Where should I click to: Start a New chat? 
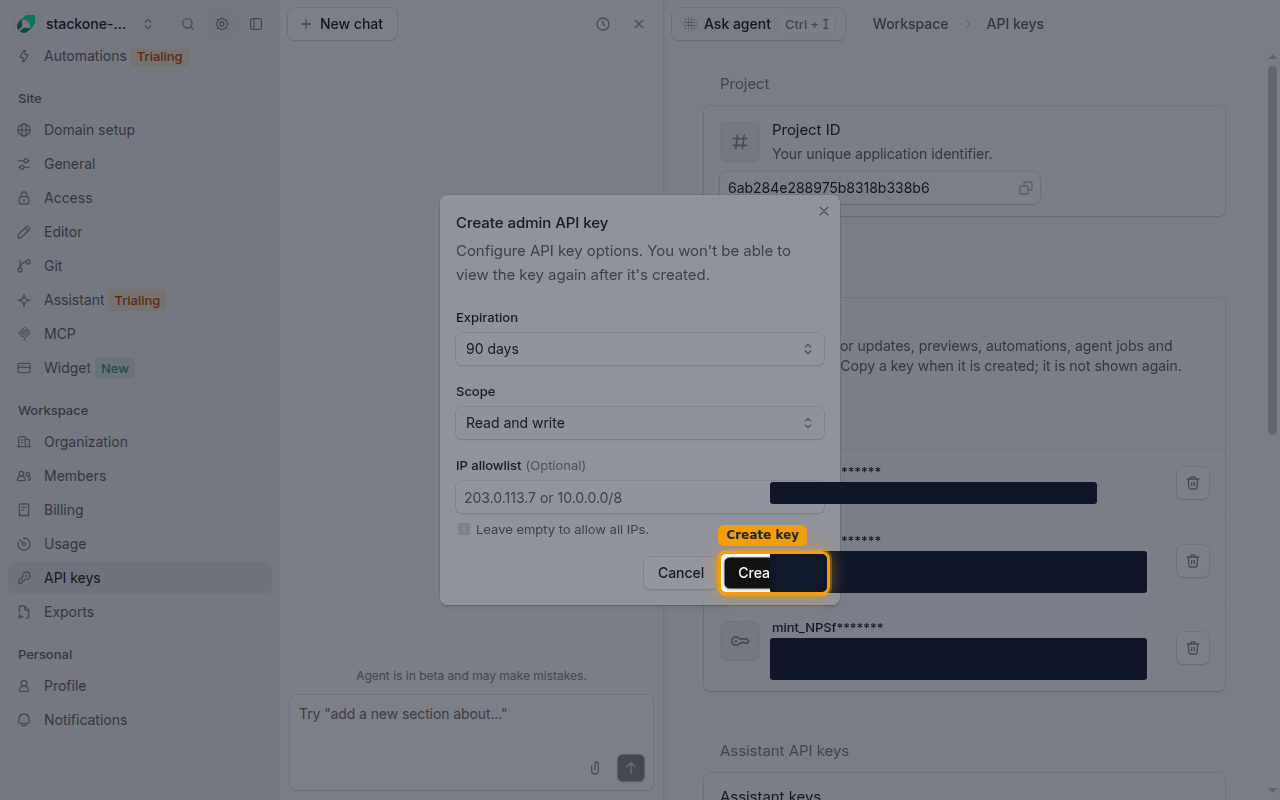click(x=342, y=24)
